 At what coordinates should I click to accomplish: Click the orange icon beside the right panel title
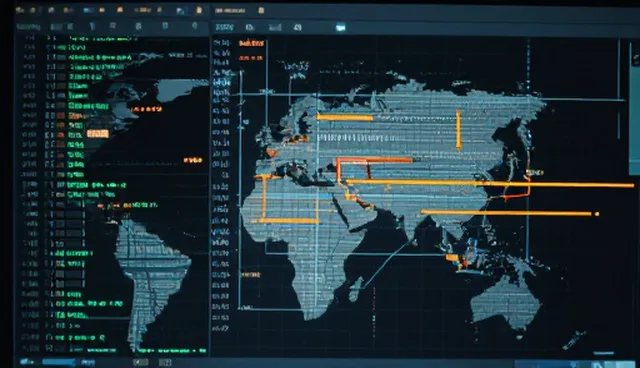point(261,11)
